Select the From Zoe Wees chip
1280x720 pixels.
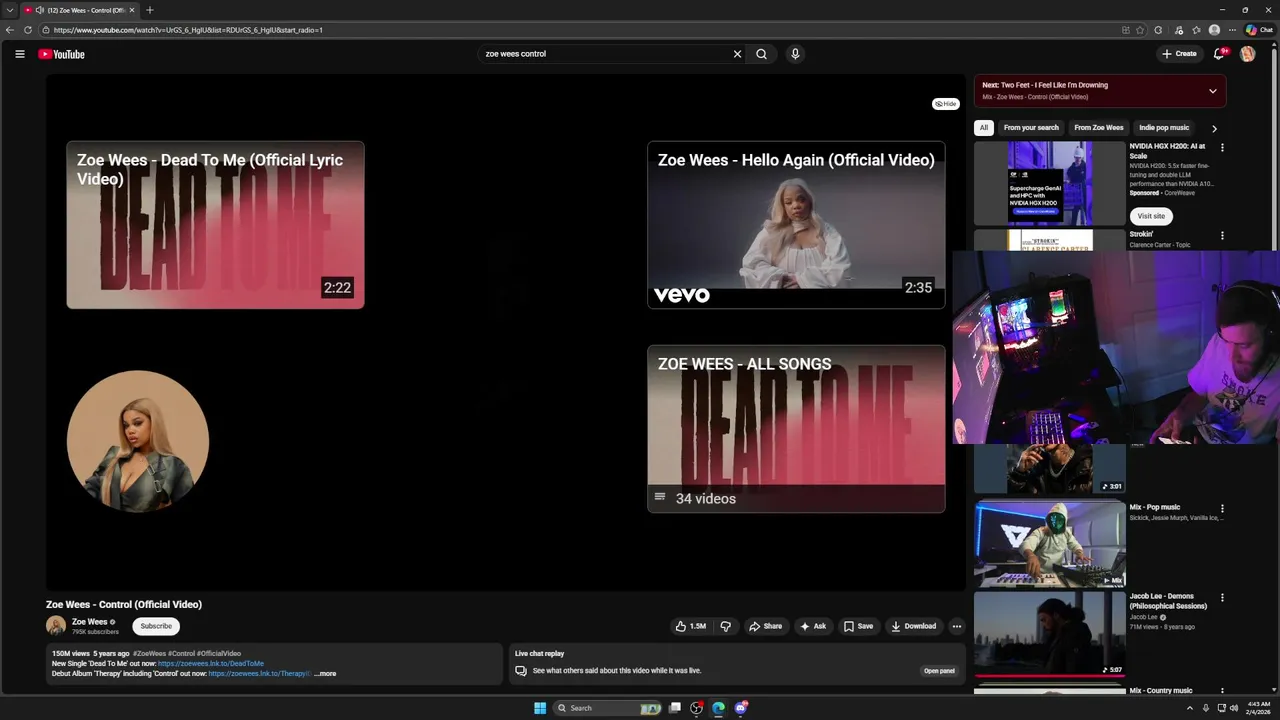(x=1099, y=128)
